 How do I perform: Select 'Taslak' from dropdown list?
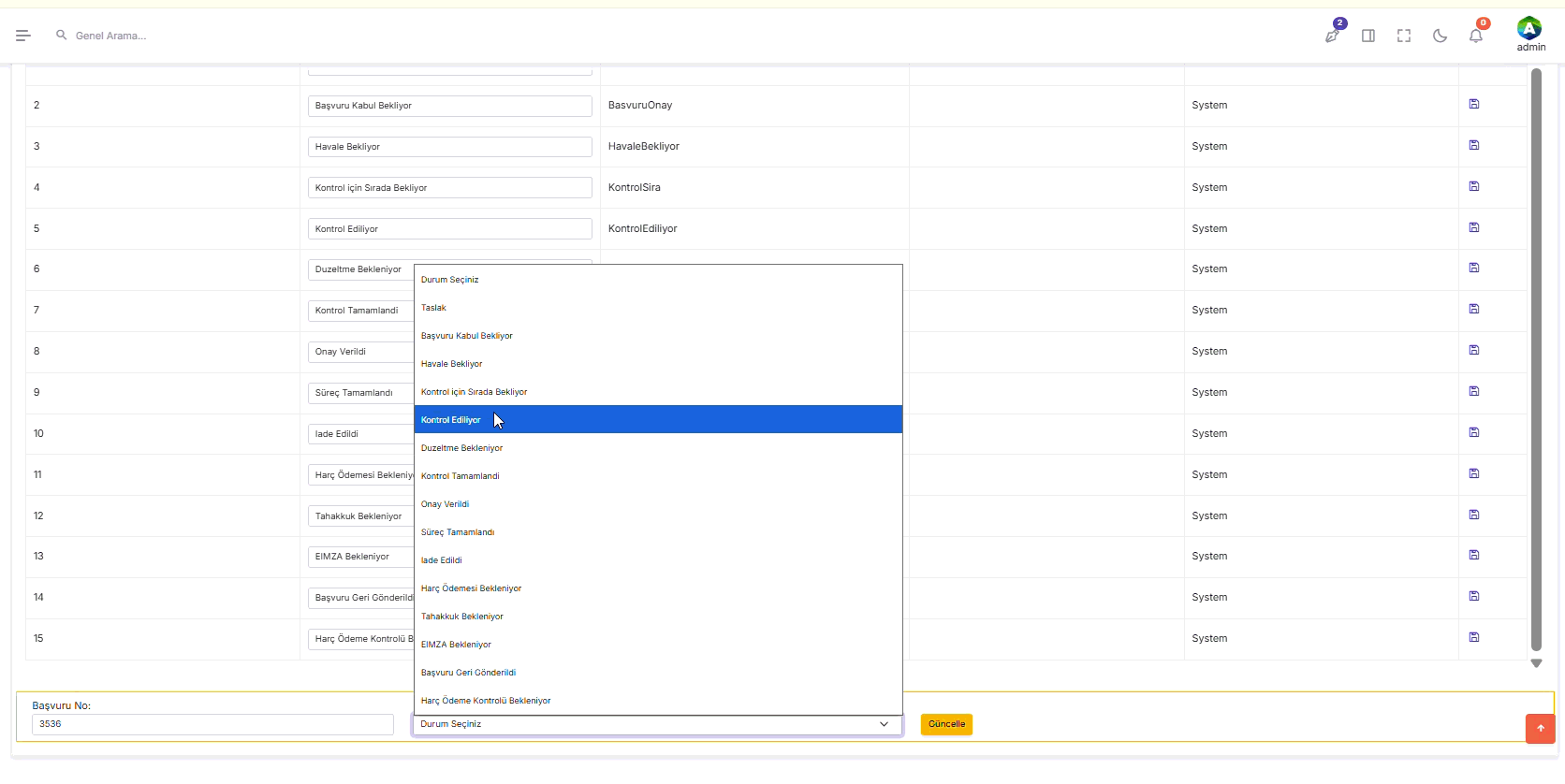[658, 308]
